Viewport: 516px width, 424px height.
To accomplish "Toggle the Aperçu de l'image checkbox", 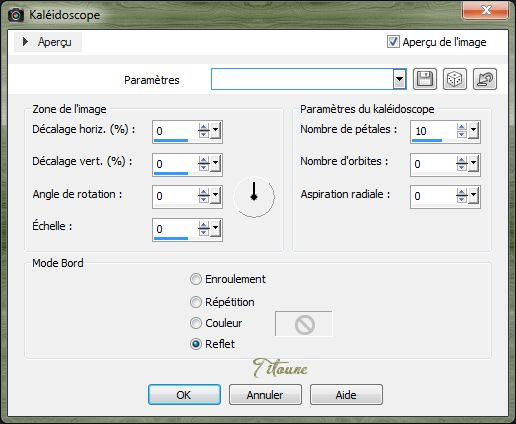I will 393,42.
